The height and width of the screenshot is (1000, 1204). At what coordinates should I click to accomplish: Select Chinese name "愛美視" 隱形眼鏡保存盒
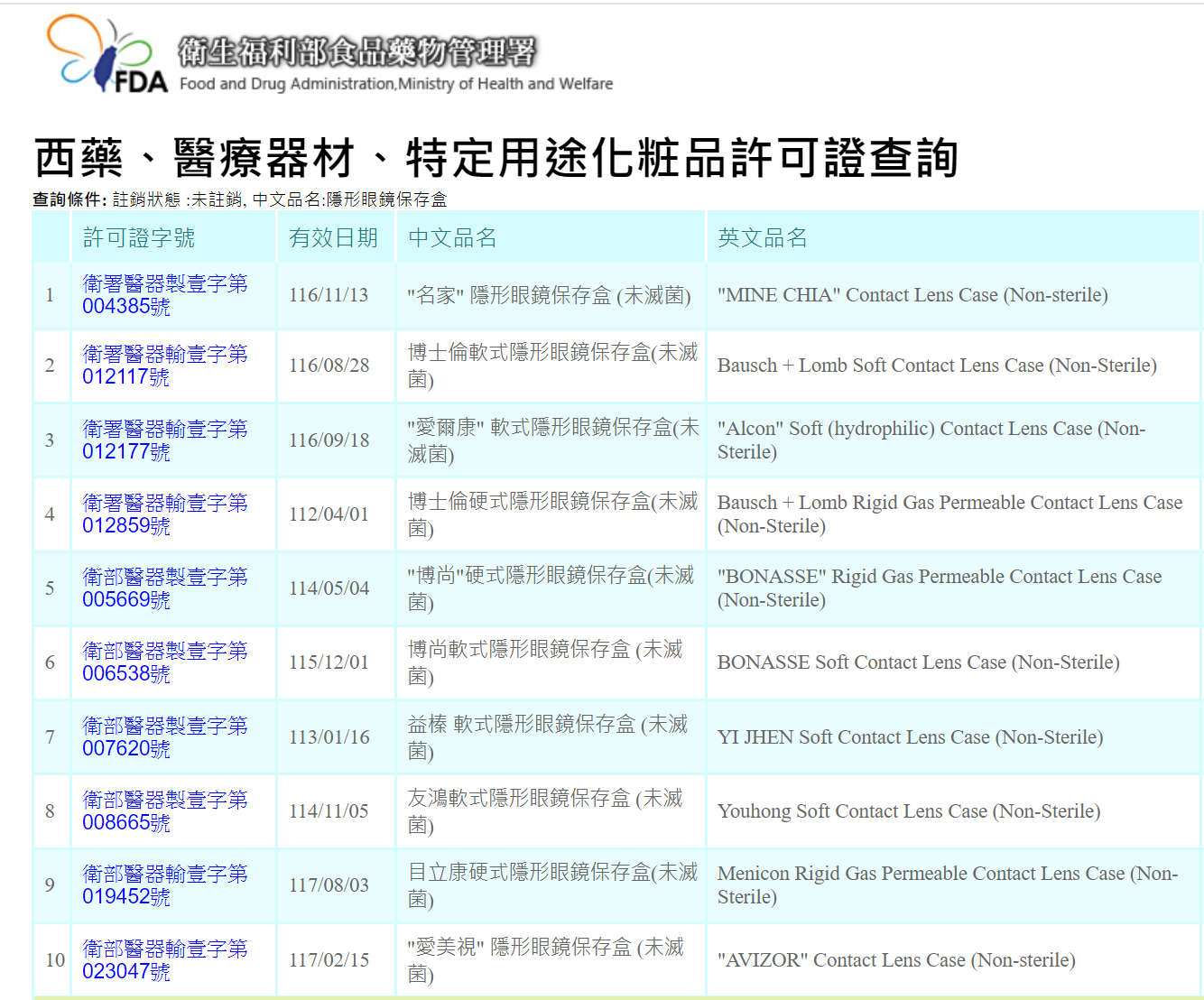[x=546, y=960]
